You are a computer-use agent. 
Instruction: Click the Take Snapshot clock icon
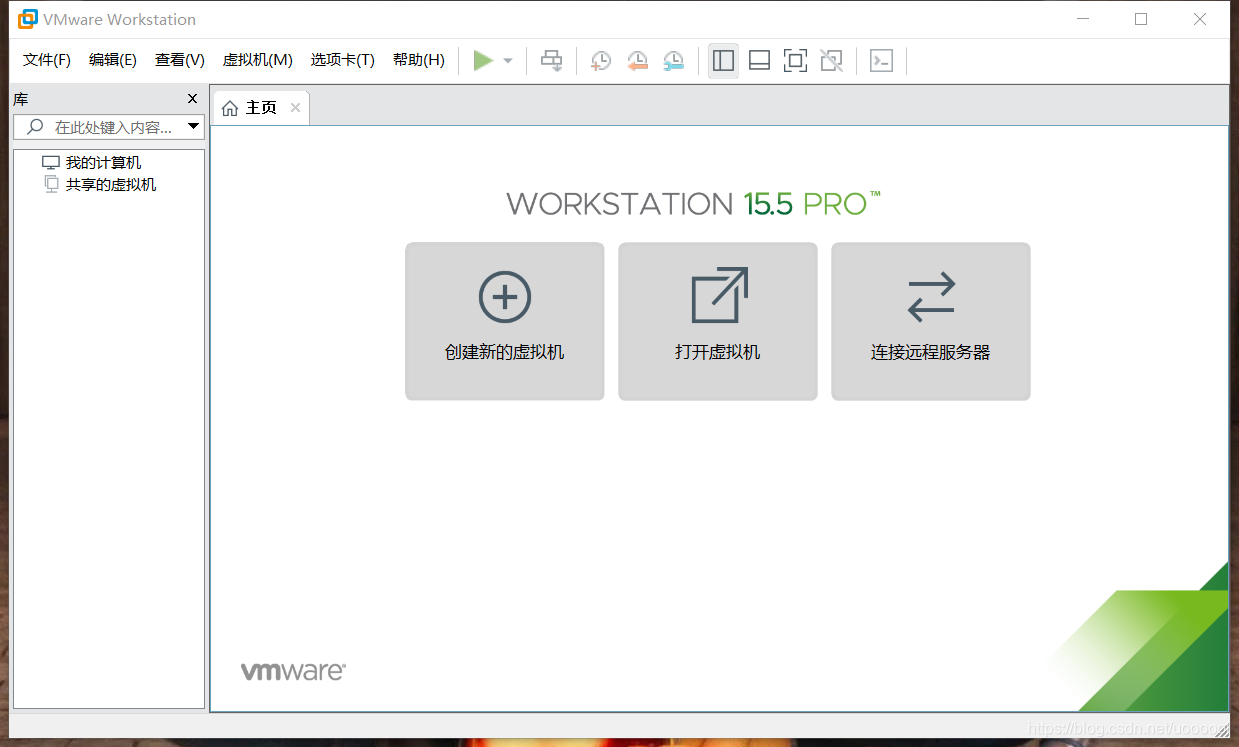pyautogui.click(x=600, y=61)
